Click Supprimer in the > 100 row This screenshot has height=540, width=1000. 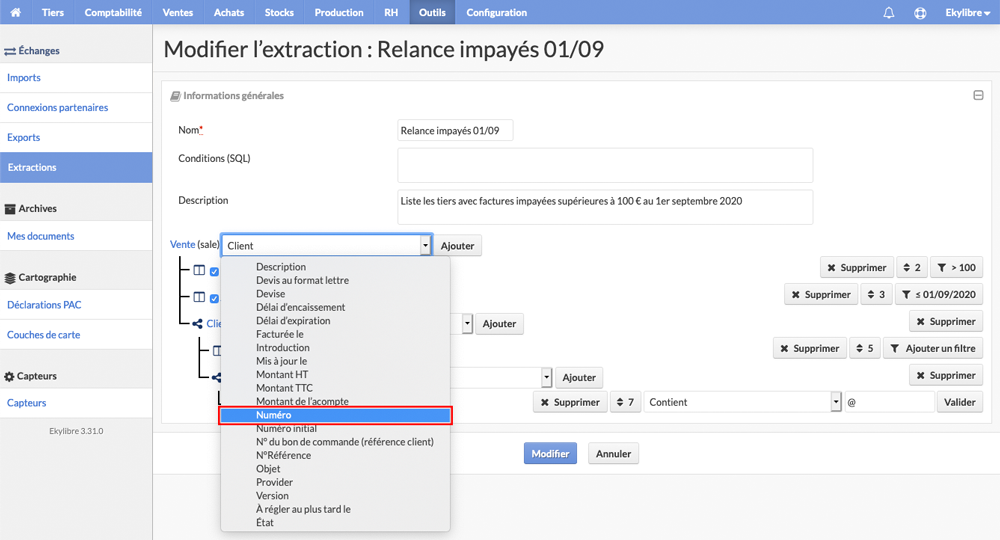(857, 268)
